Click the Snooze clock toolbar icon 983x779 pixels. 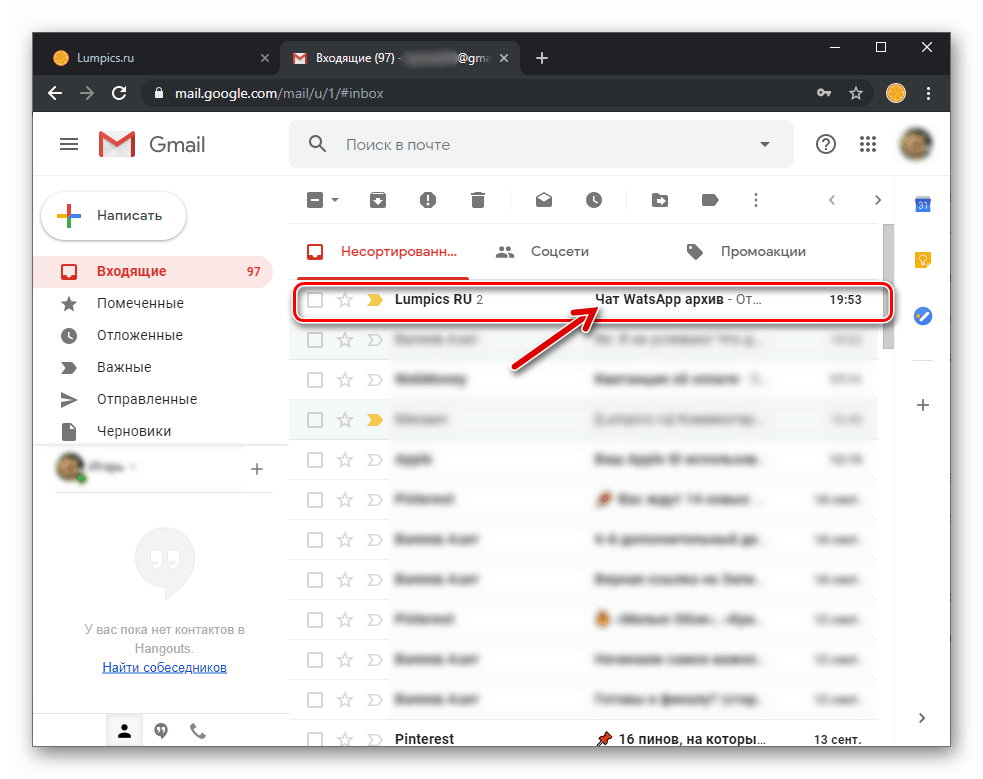point(594,200)
